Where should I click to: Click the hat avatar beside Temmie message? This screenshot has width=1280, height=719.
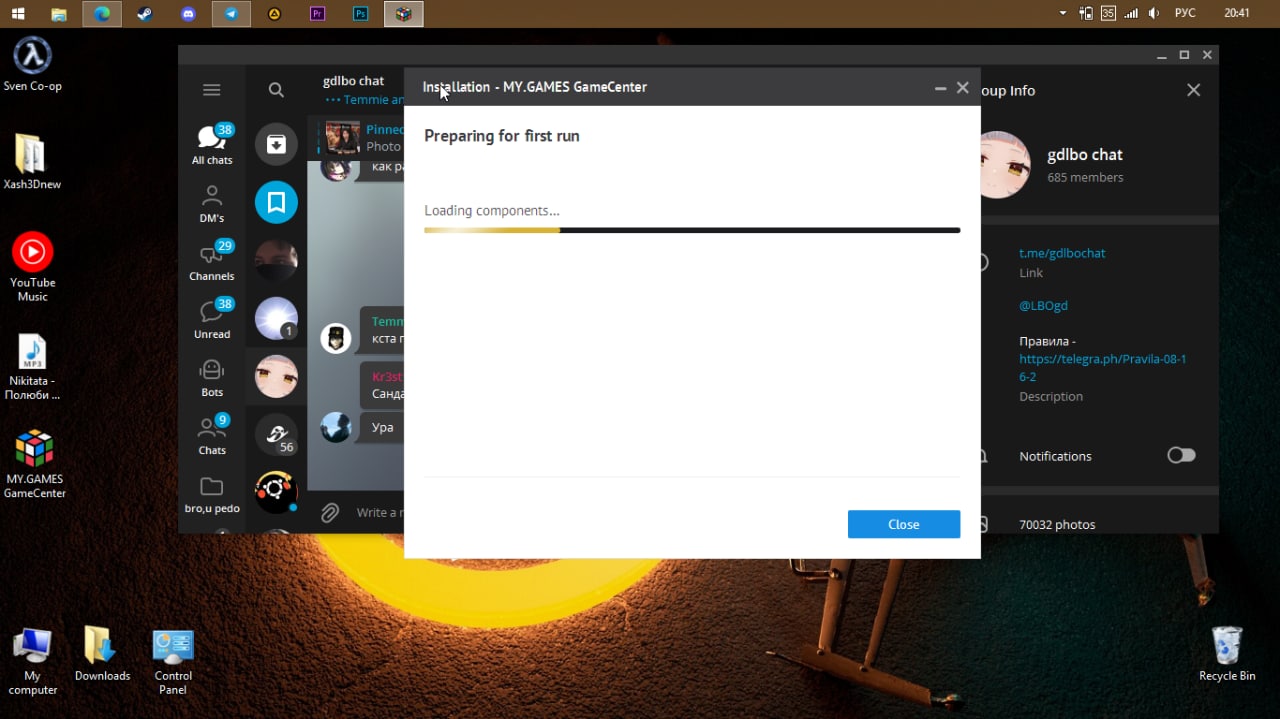[x=336, y=338]
